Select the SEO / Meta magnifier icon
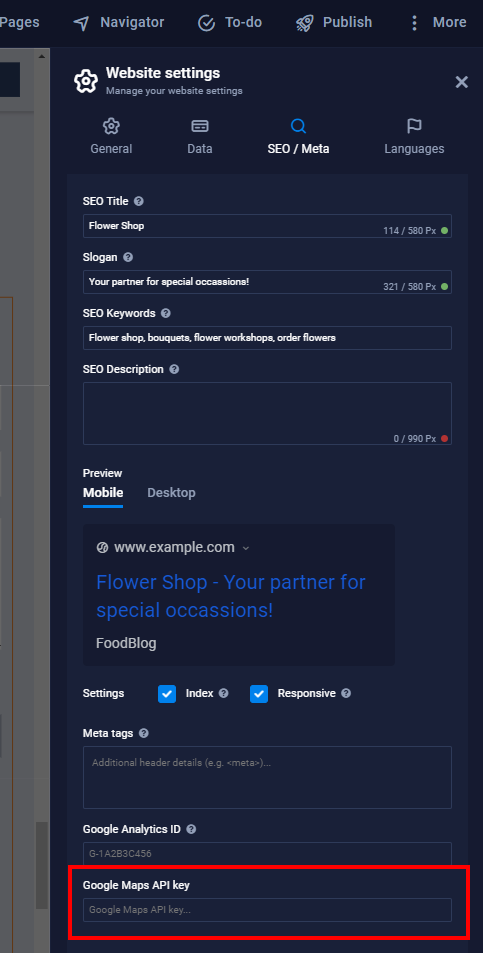This screenshot has height=953, width=483. [298, 126]
